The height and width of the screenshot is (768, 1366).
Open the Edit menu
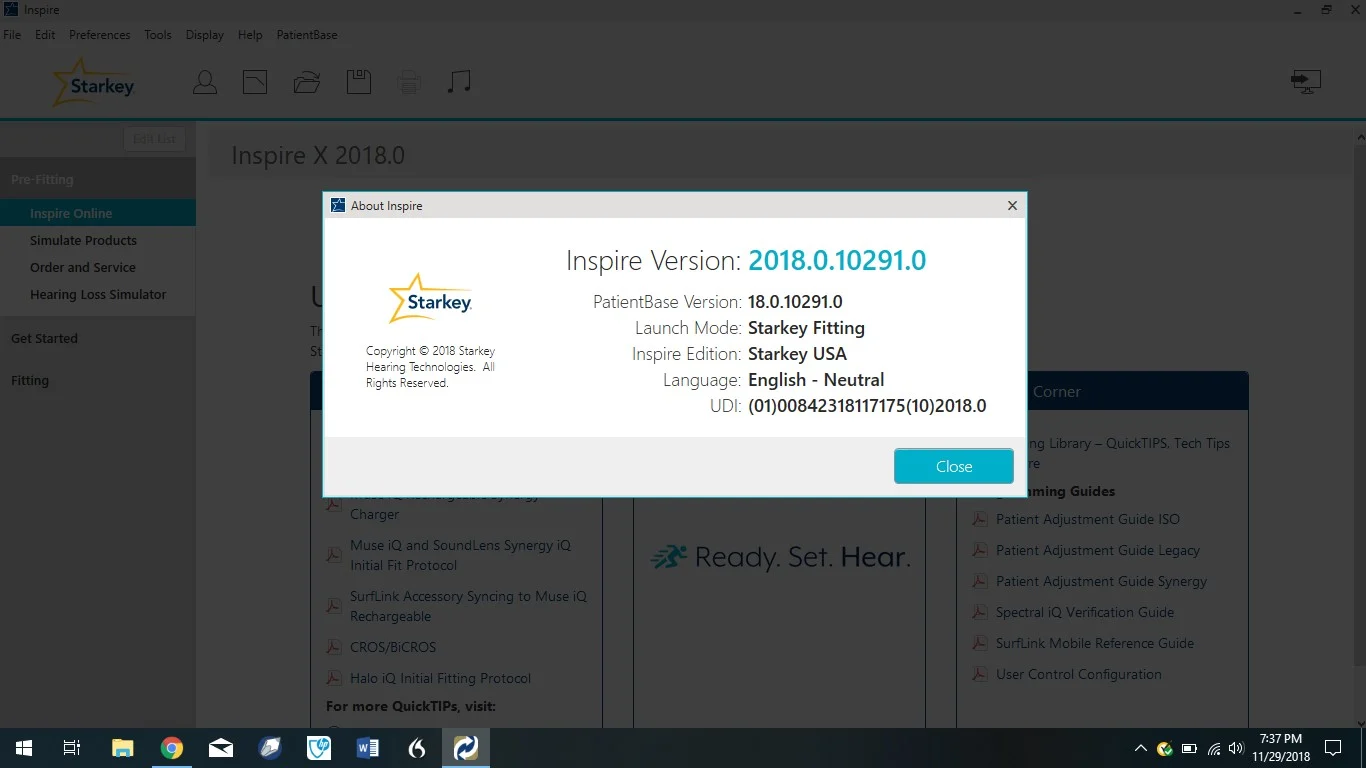coord(45,35)
